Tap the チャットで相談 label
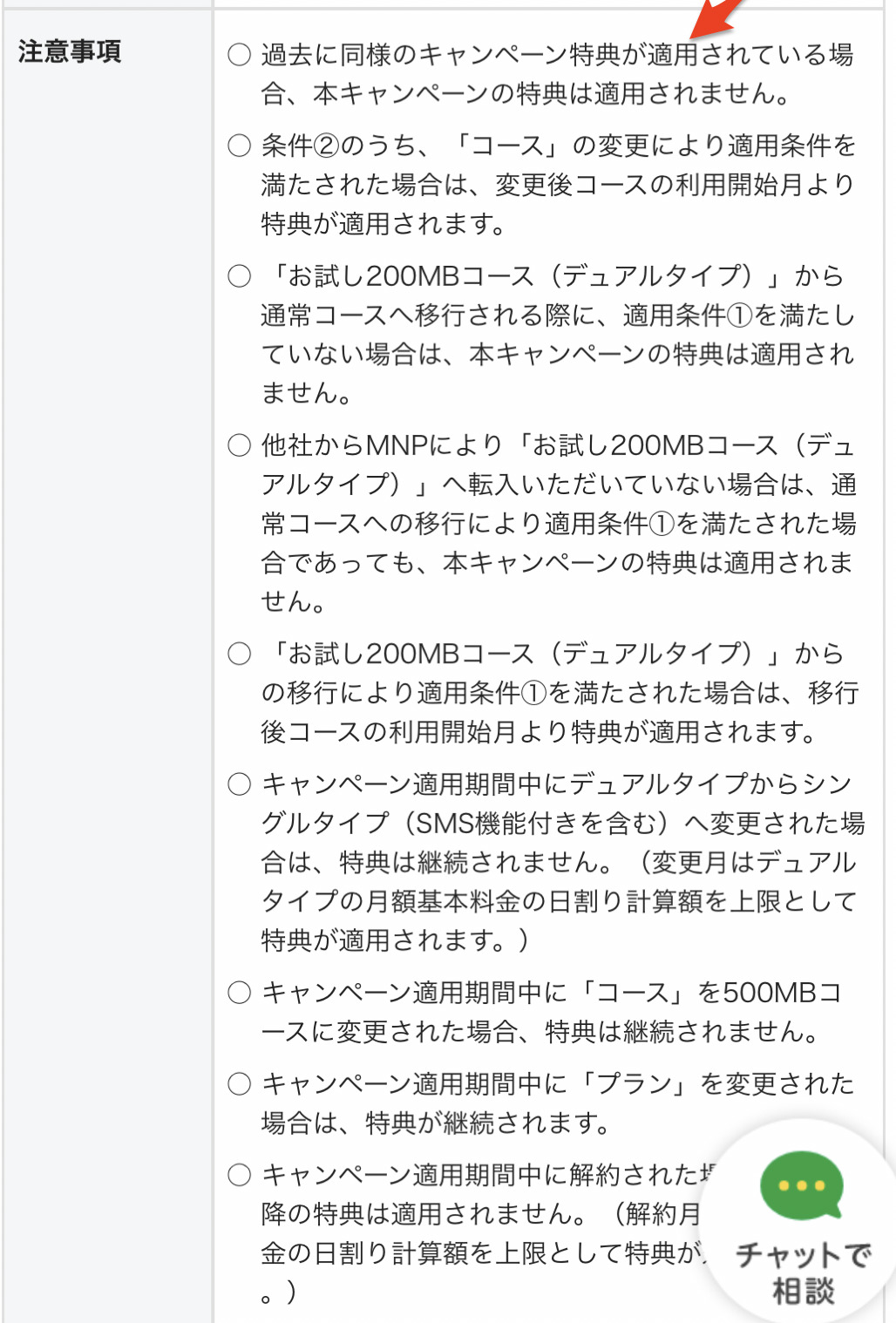This screenshot has height=1323, width=896. click(x=803, y=1272)
